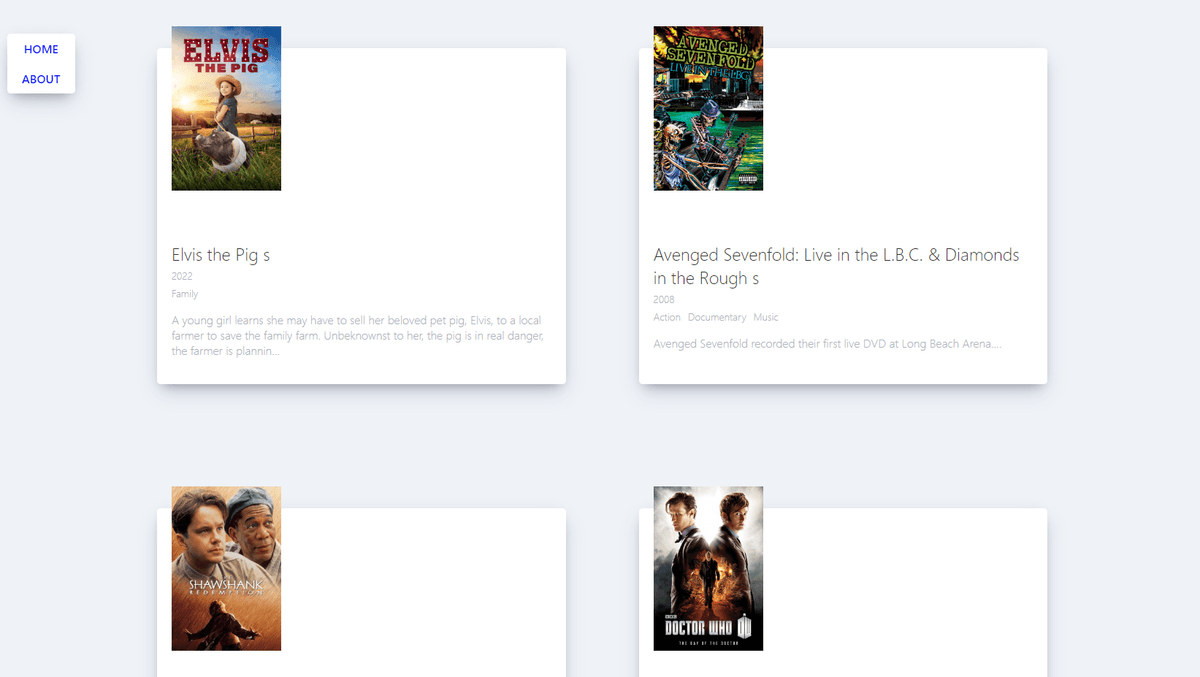The image size is (1200, 677).
Task: Click the title "Elvis the Pig s"
Action: point(221,255)
